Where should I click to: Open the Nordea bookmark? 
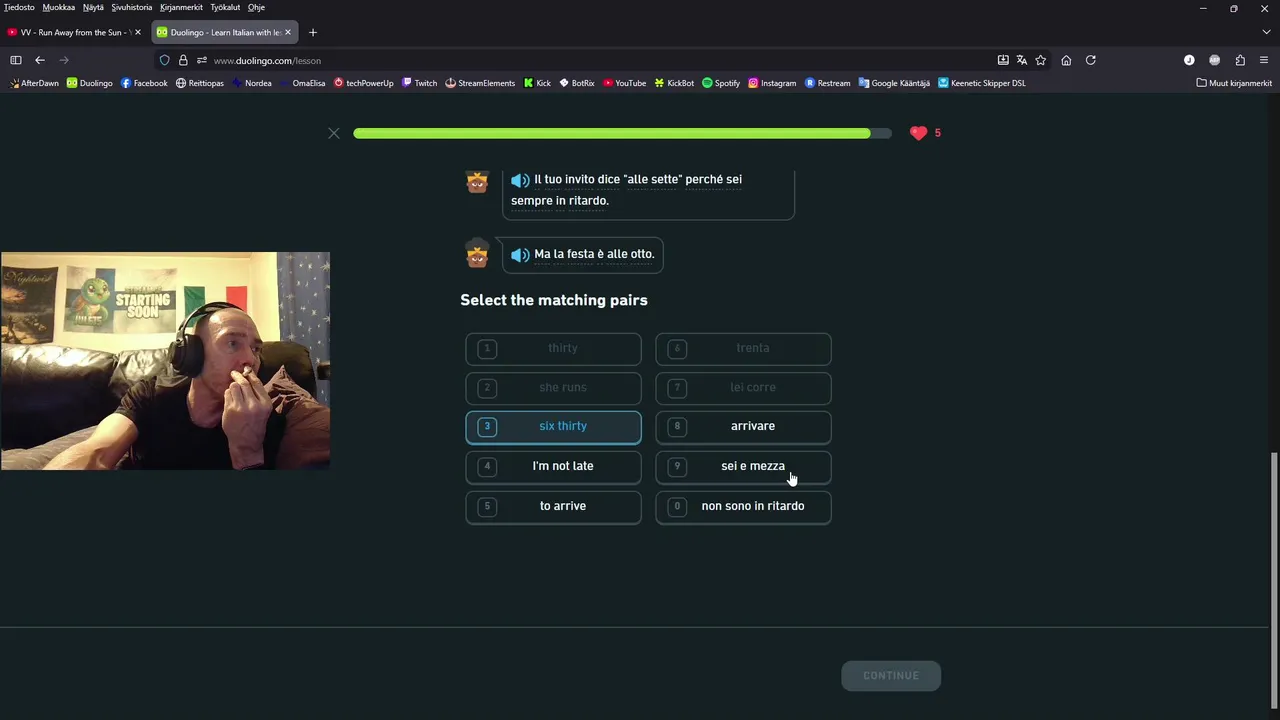[252, 83]
